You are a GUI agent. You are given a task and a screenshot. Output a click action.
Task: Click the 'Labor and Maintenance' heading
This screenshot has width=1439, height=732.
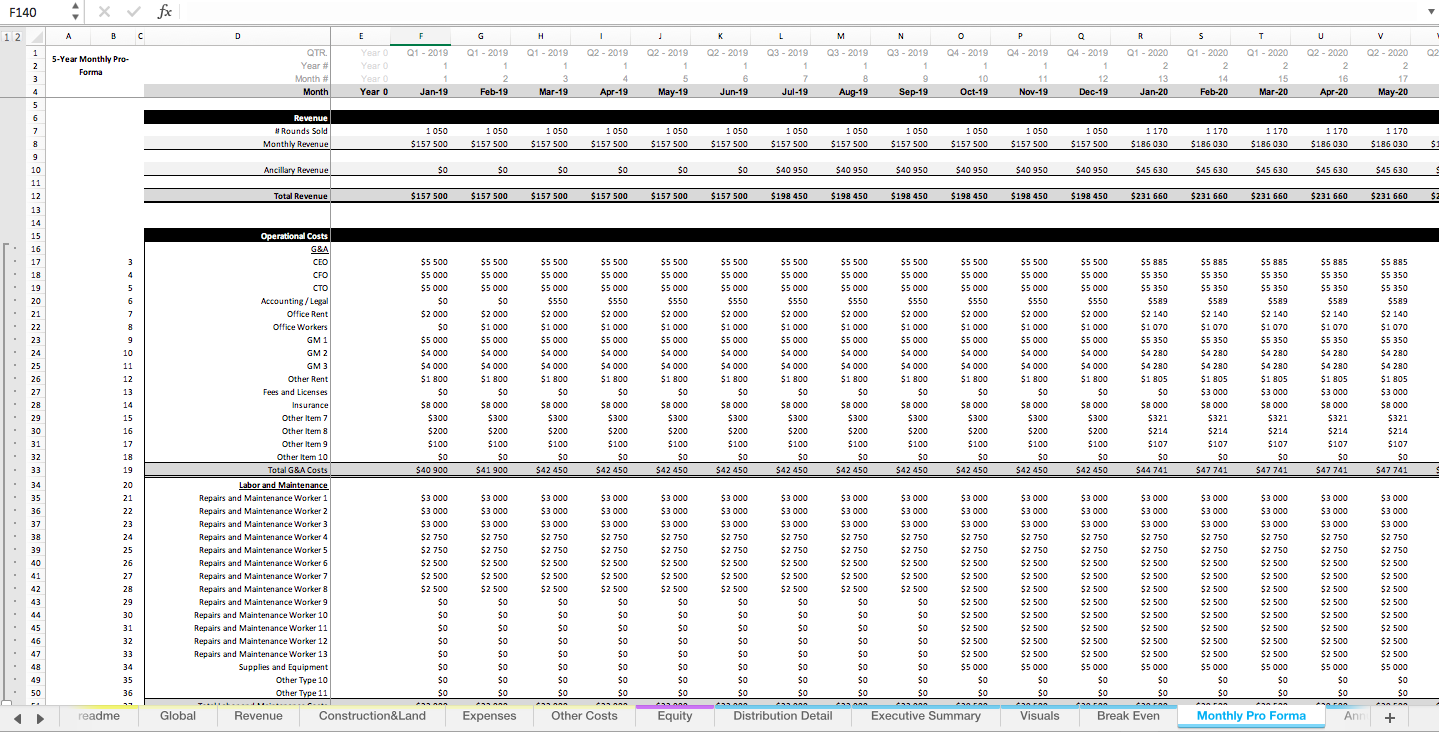pyautogui.click(x=283, y=485)
